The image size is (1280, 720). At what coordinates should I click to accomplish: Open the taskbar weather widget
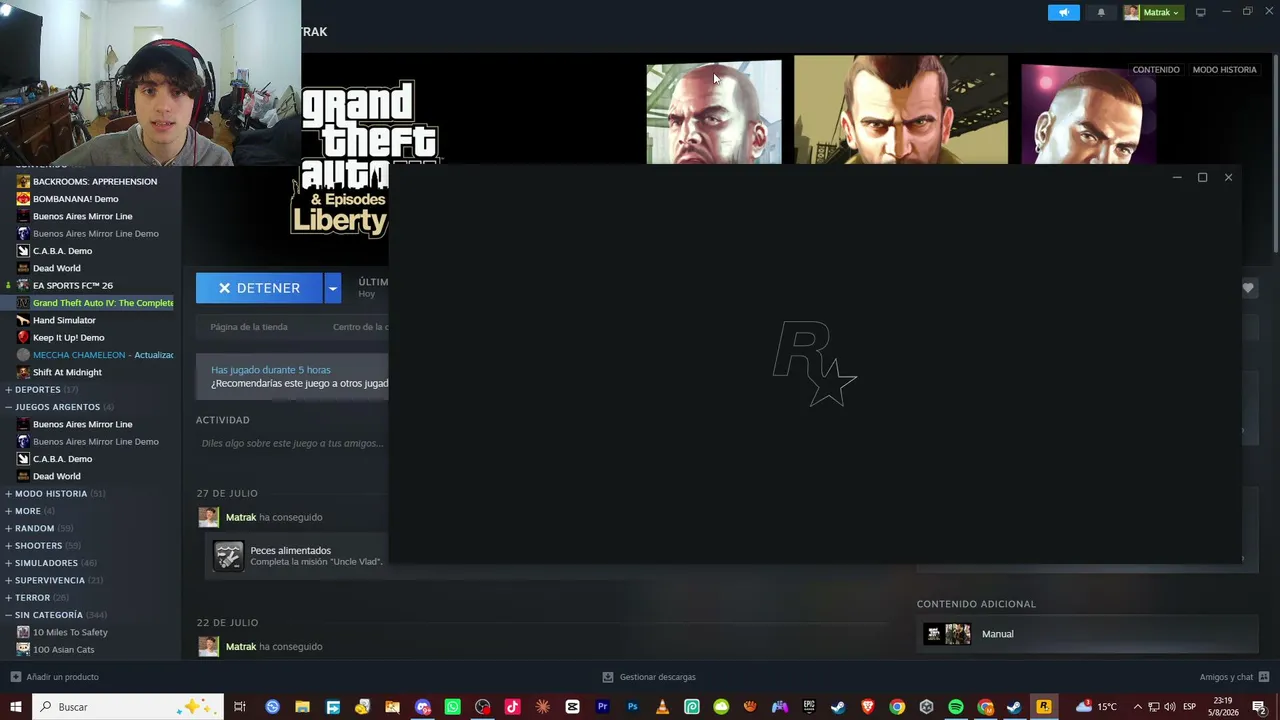1097,707
